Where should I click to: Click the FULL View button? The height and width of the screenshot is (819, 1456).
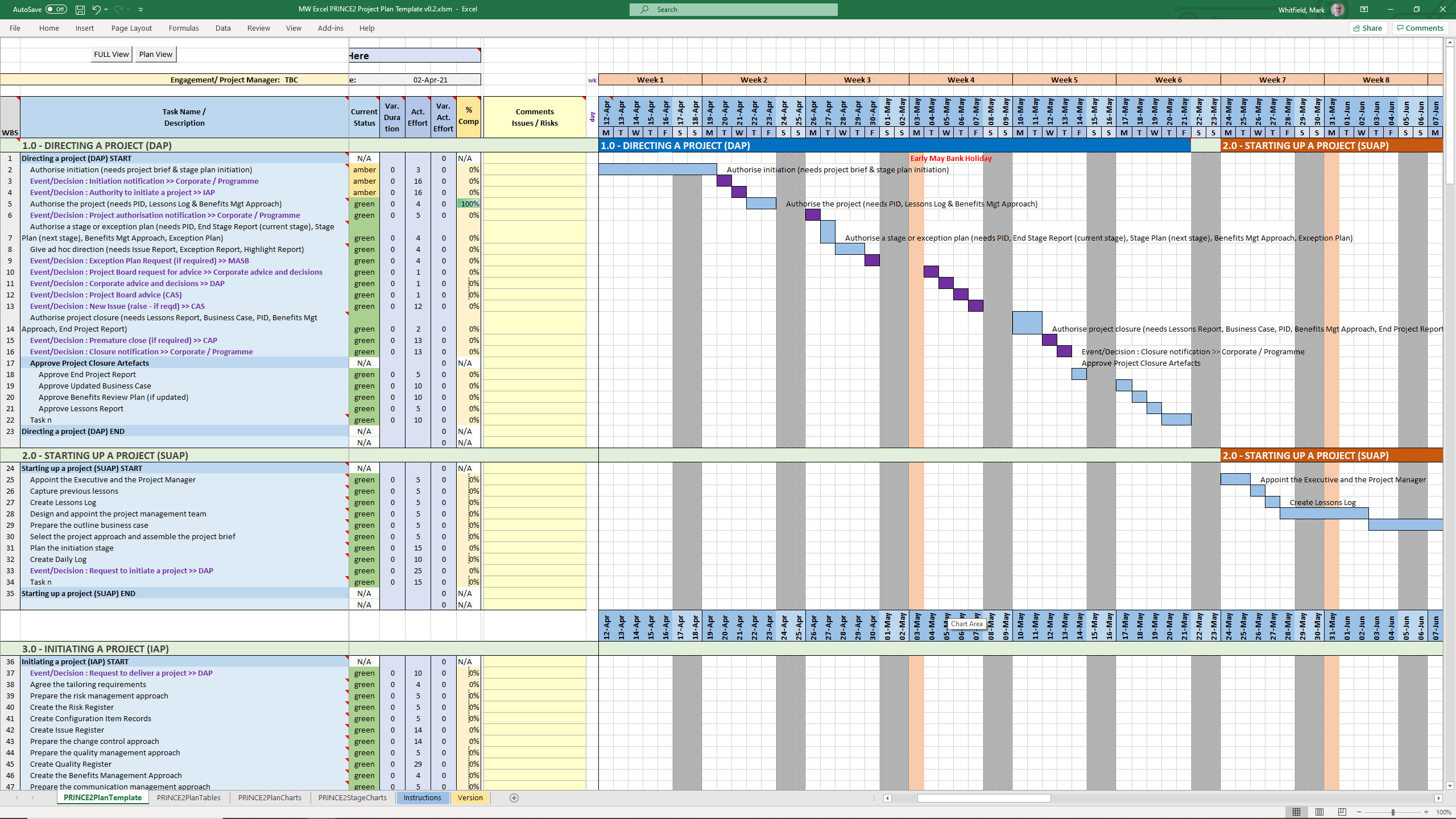coord(110,54)
